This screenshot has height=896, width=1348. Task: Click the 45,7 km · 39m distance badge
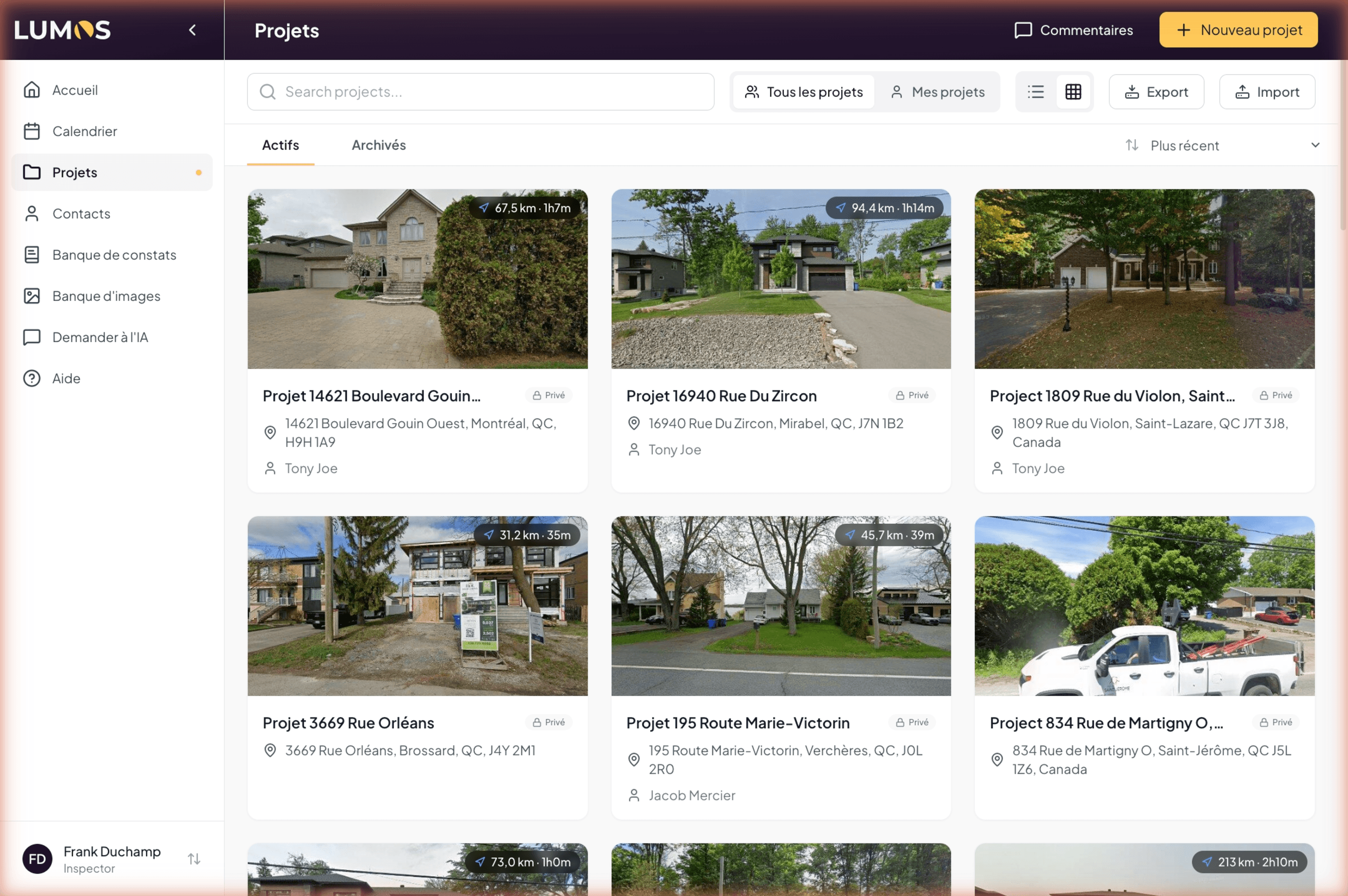click(889, 535)
